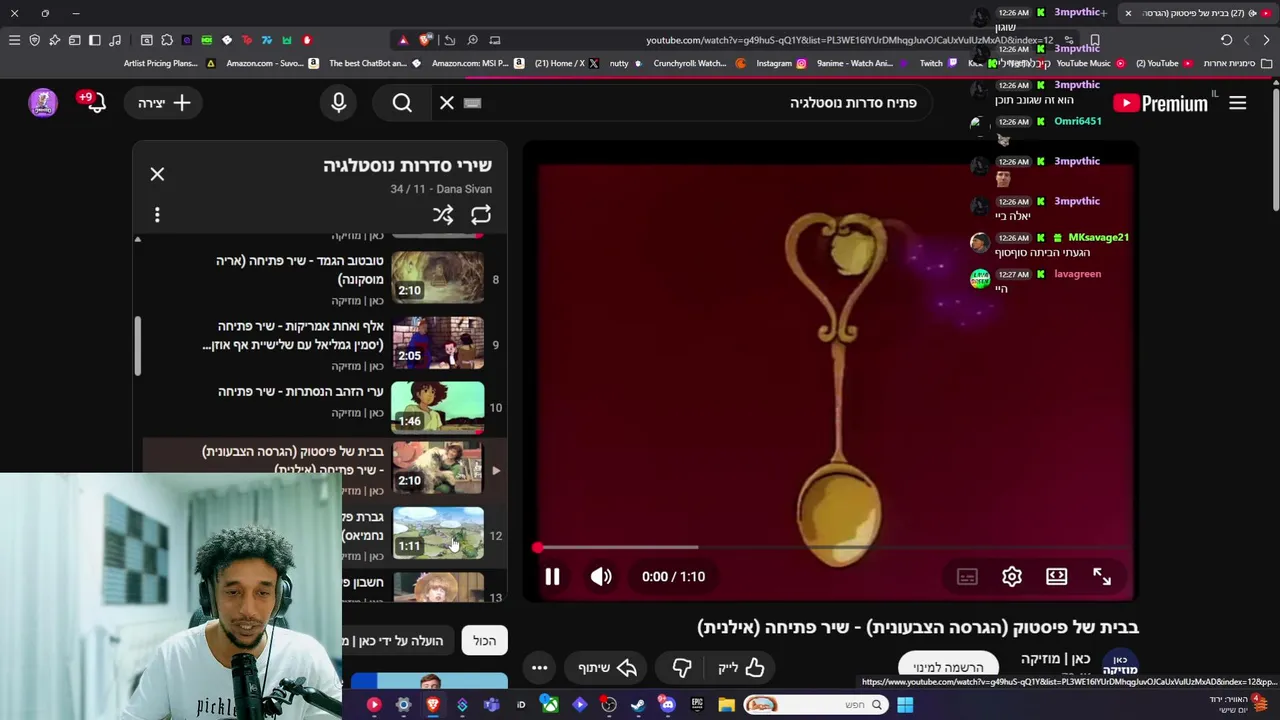Toggle the browser sidebar panel
The width and height of the screenshot is (1280, 720).
(x=95, y=40)
